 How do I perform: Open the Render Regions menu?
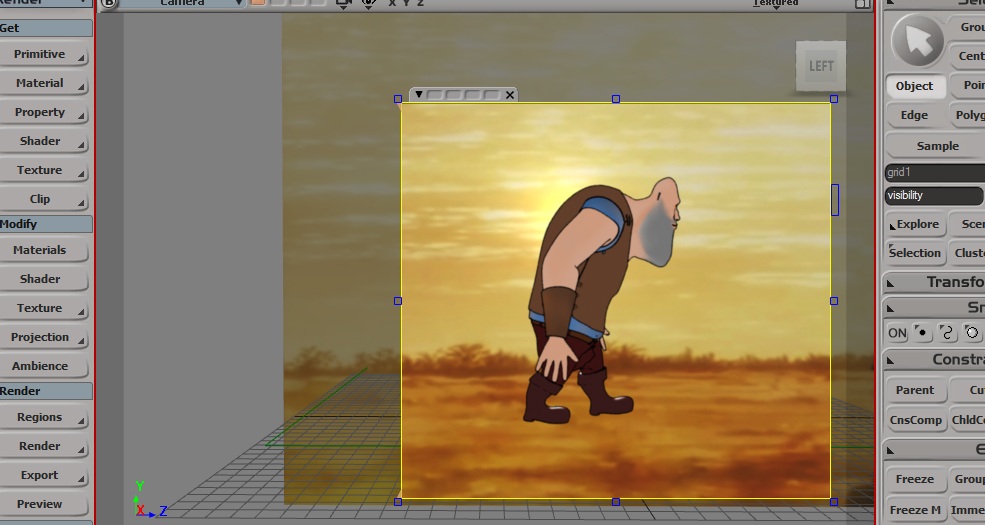click(44, 418)
